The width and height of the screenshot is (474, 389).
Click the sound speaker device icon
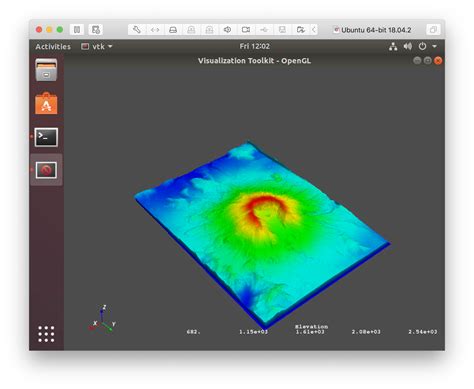227,30
